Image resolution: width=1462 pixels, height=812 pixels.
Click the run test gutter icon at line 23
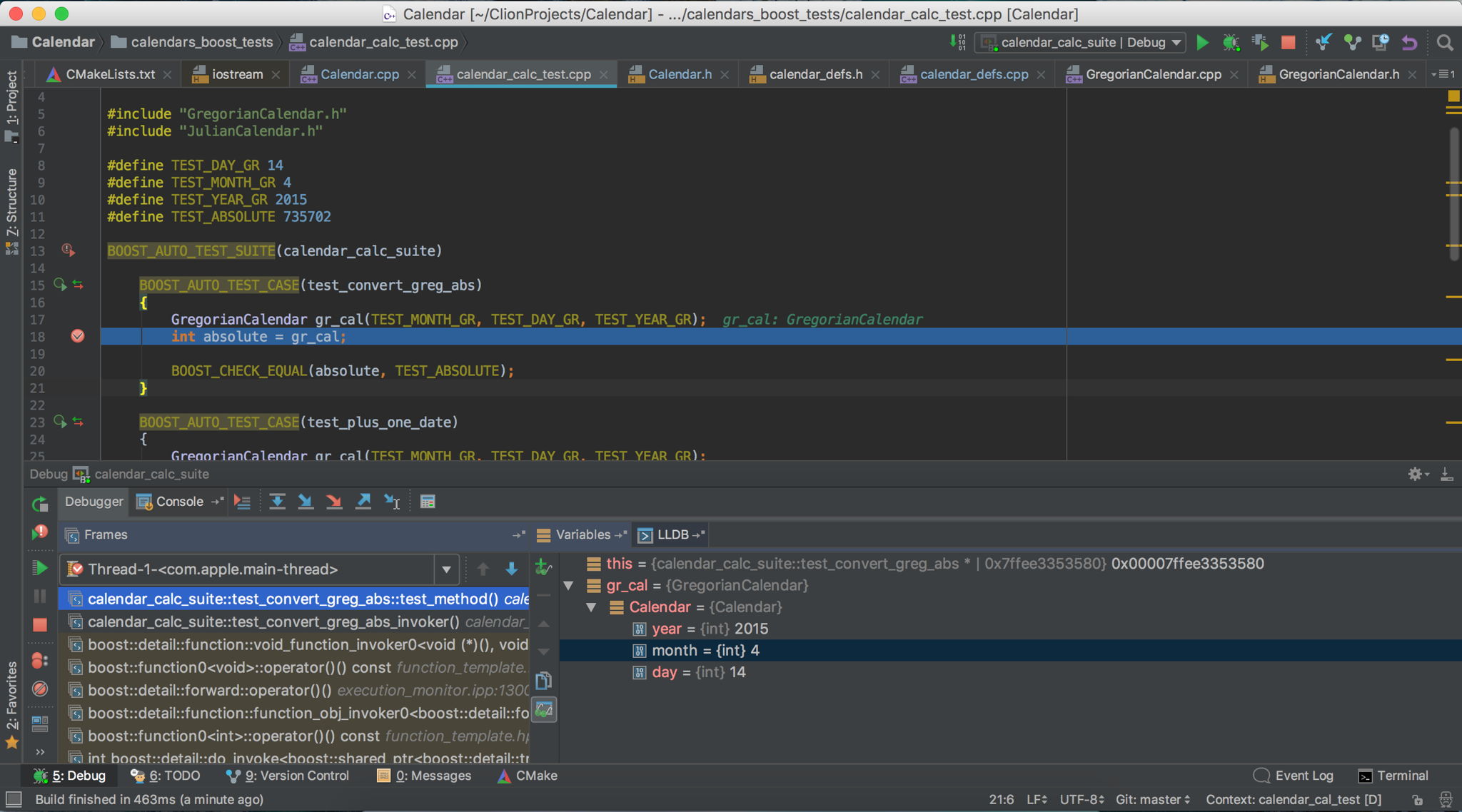coord(60,422)
